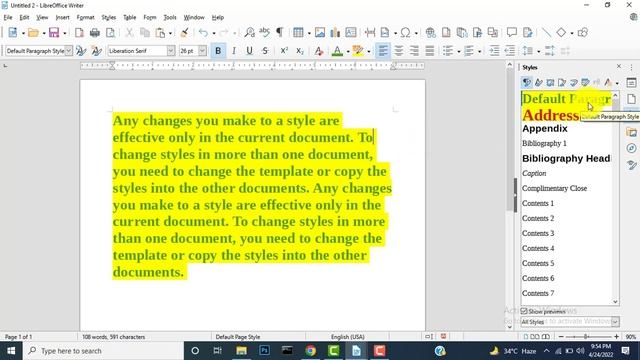Viewport: 640px width, 360px height.
Task: Click the Find & Replace icon
Action: click(249, 33)
